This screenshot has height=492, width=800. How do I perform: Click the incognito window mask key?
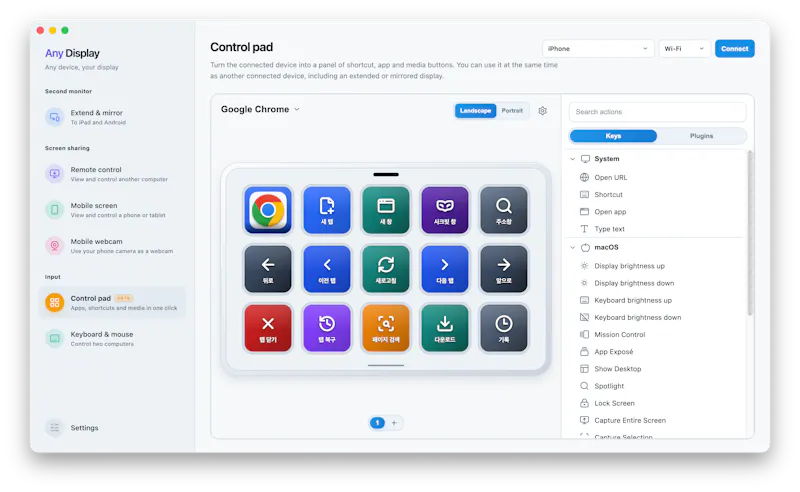point(445,210)
